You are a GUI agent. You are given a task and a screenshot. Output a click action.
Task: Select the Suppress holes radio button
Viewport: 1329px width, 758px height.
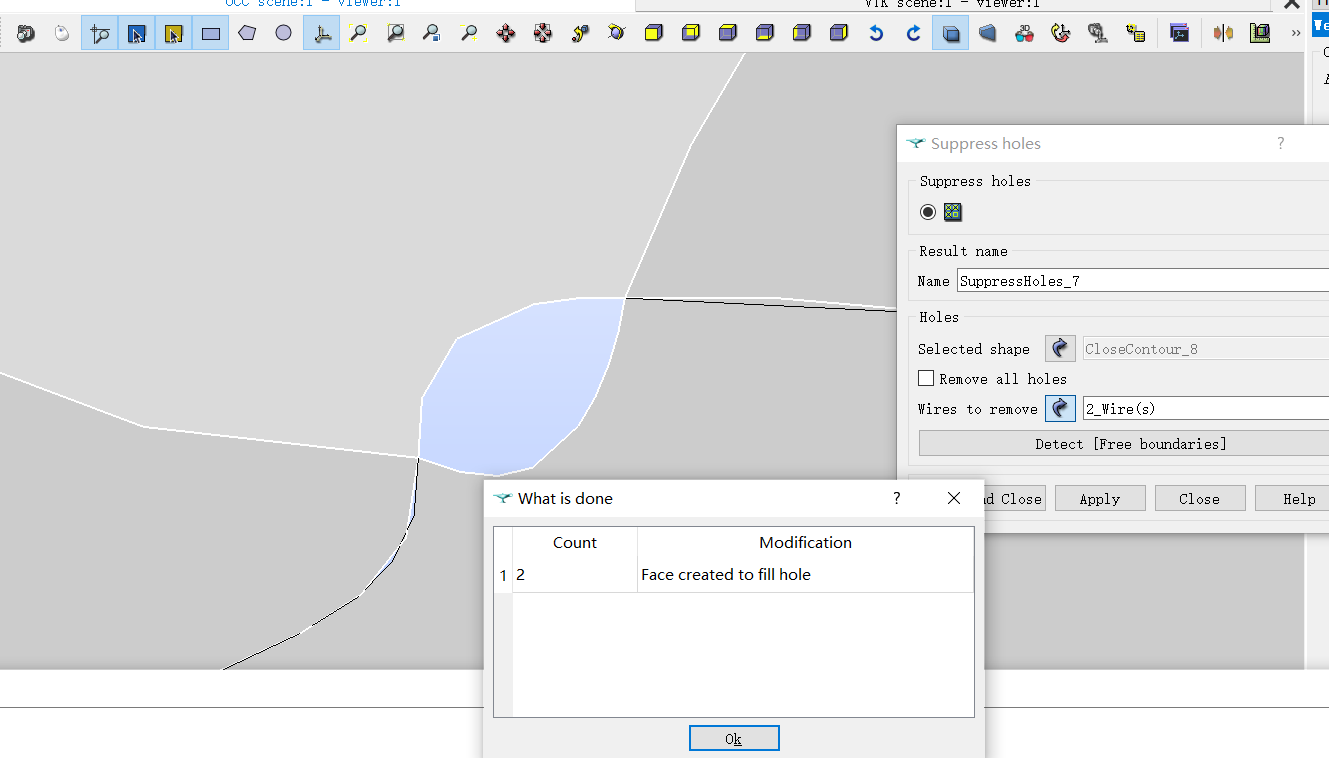[928, 212]
